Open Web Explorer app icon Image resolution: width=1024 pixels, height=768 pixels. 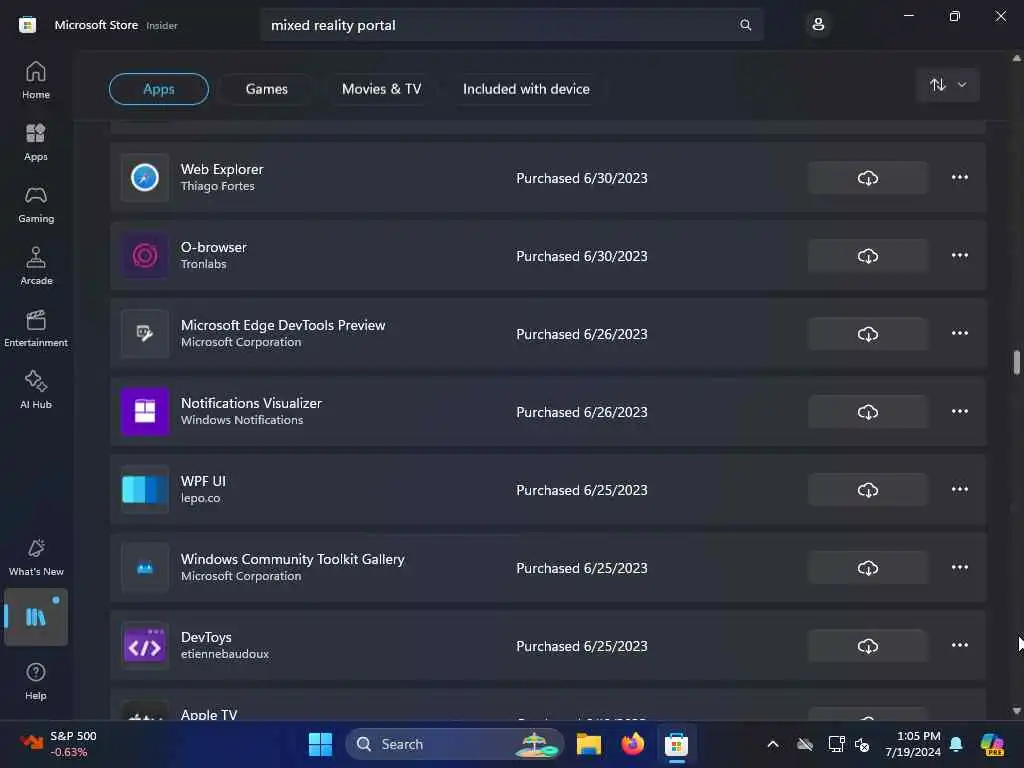pyautogui.click(x=145, y=178)
